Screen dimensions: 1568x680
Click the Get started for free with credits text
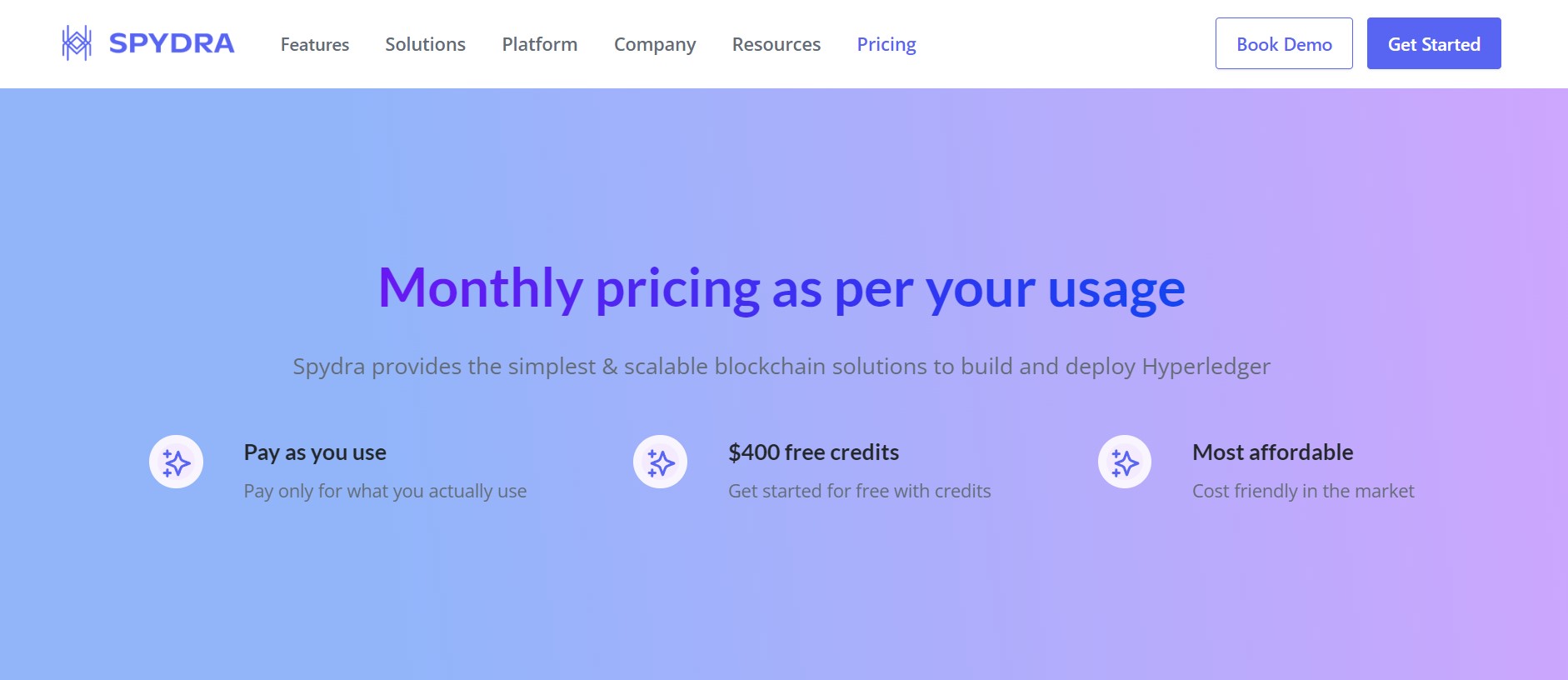(x=859, y=491)
